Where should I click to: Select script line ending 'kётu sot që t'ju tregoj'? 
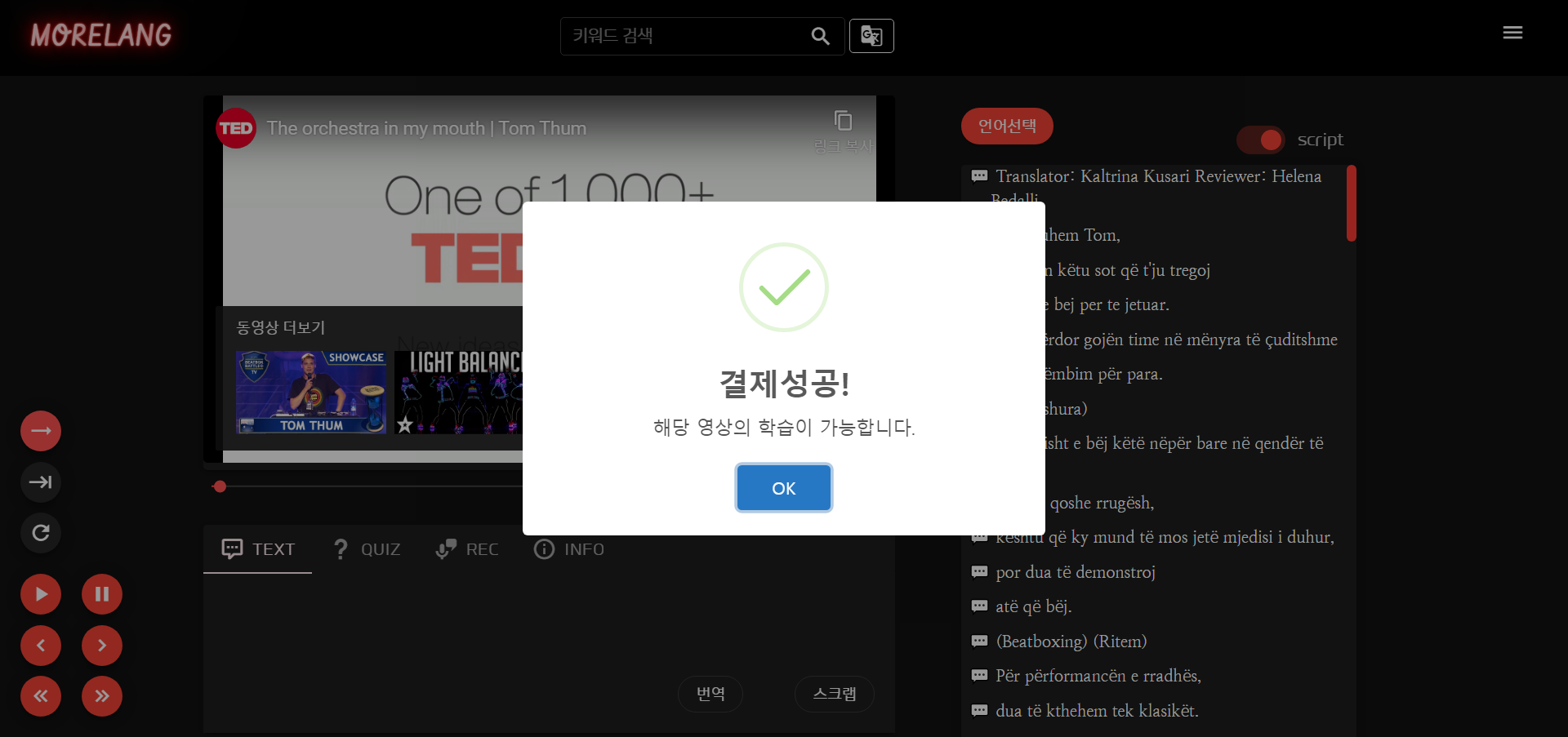point(1128,270)
